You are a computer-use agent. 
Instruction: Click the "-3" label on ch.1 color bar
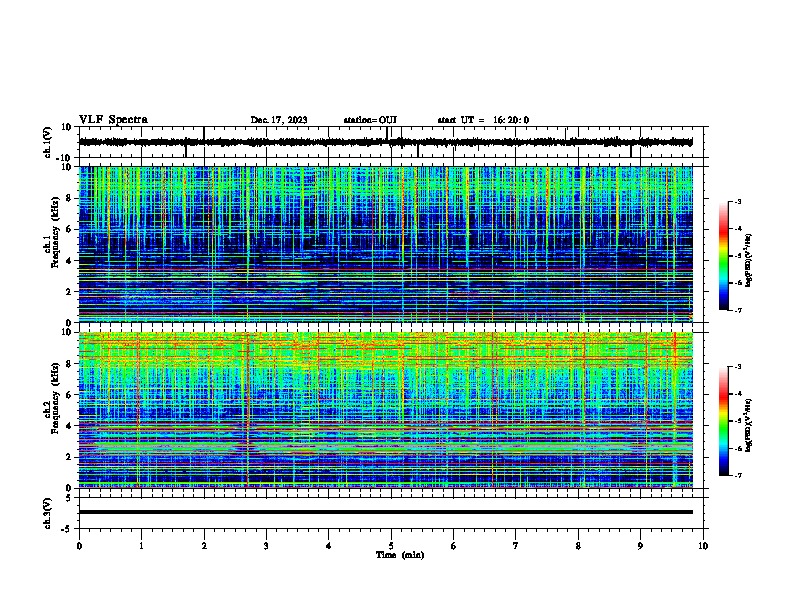(x=737, y=201)
